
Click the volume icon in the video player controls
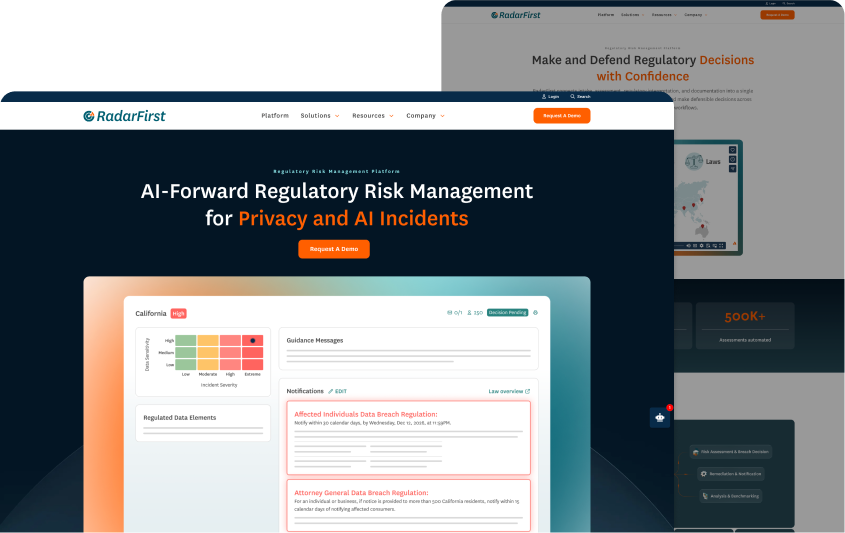pos(688,245)
